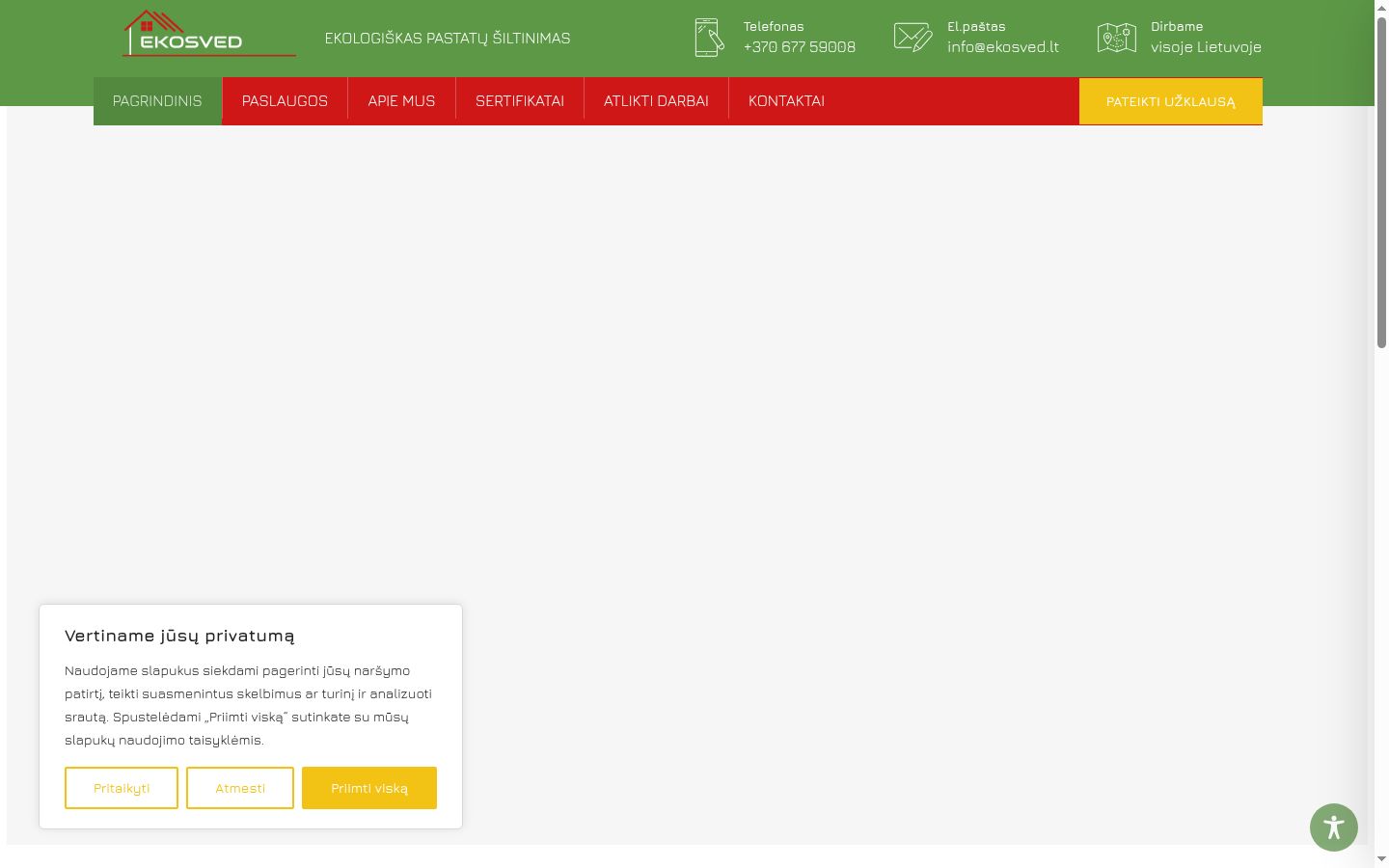Click the Ekosved house logo
This screenshot has height=868, width=1389.
pyautogui.click(x=209, y=34)
